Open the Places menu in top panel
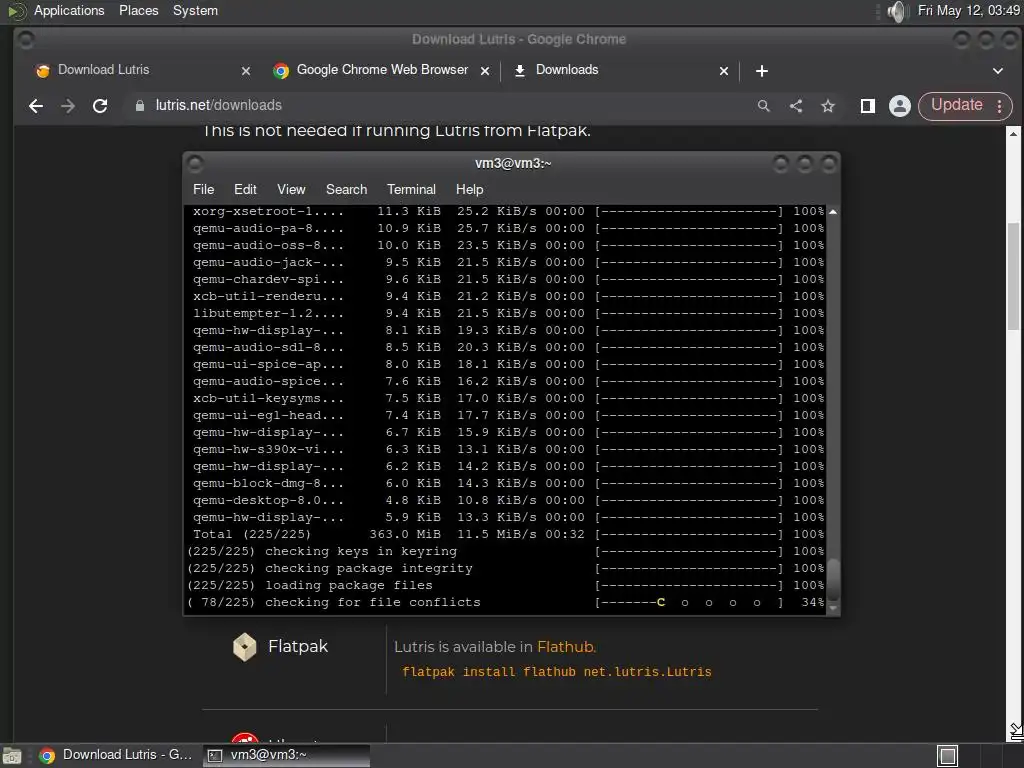Image resolution: width=1024 pixels, height=768 pixels. pyautogui.click(x=138, y=10)
